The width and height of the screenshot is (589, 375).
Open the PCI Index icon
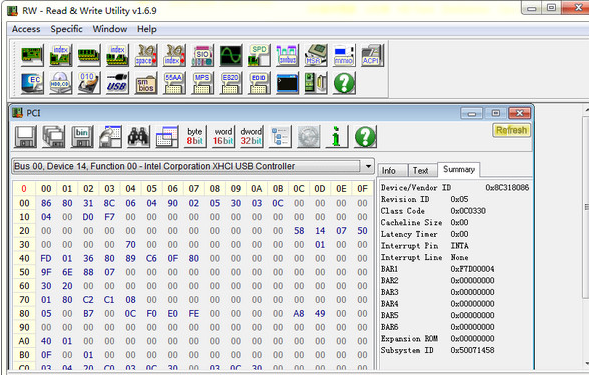pyautogui.click(x=60, y=55)
